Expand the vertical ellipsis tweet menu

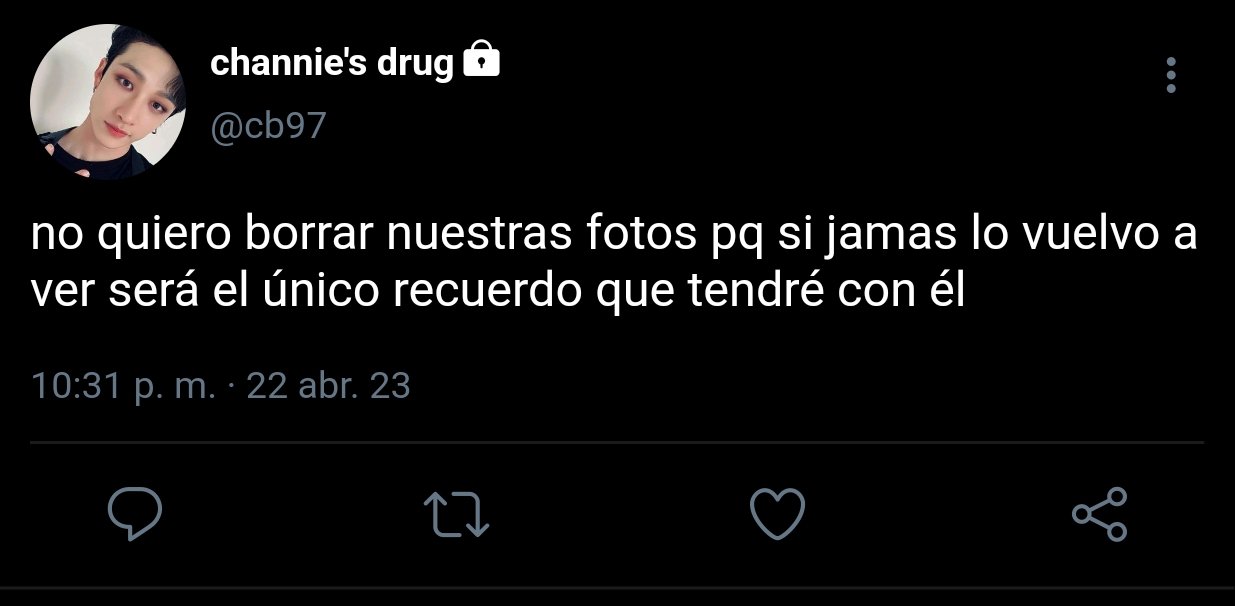pos(1171,75)
